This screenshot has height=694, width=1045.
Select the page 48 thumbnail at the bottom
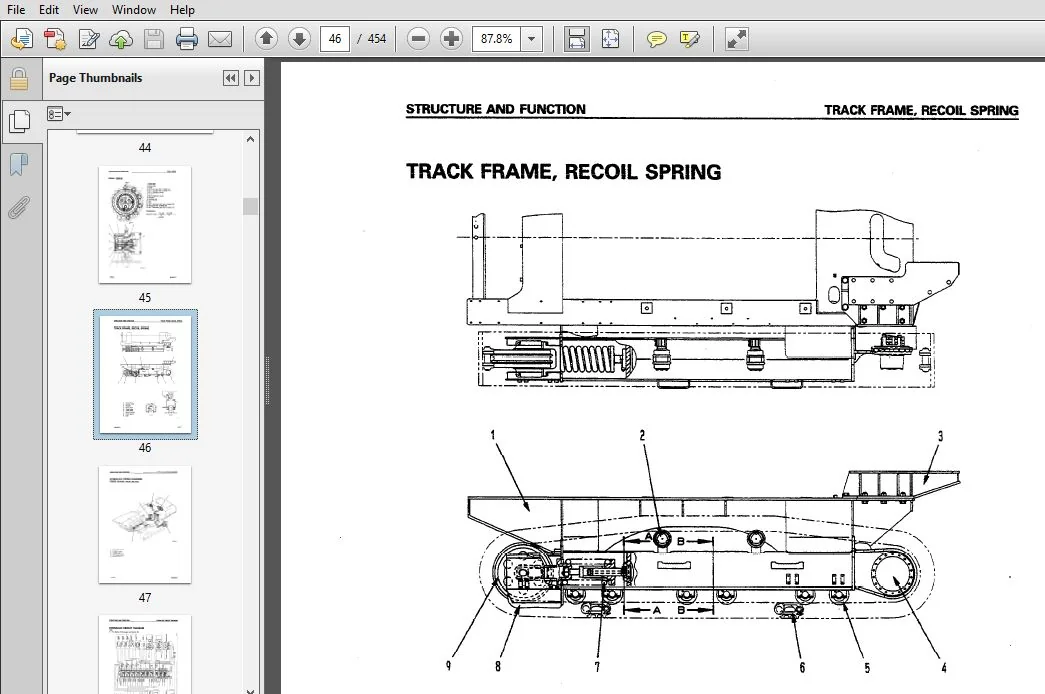pos(145,654)
